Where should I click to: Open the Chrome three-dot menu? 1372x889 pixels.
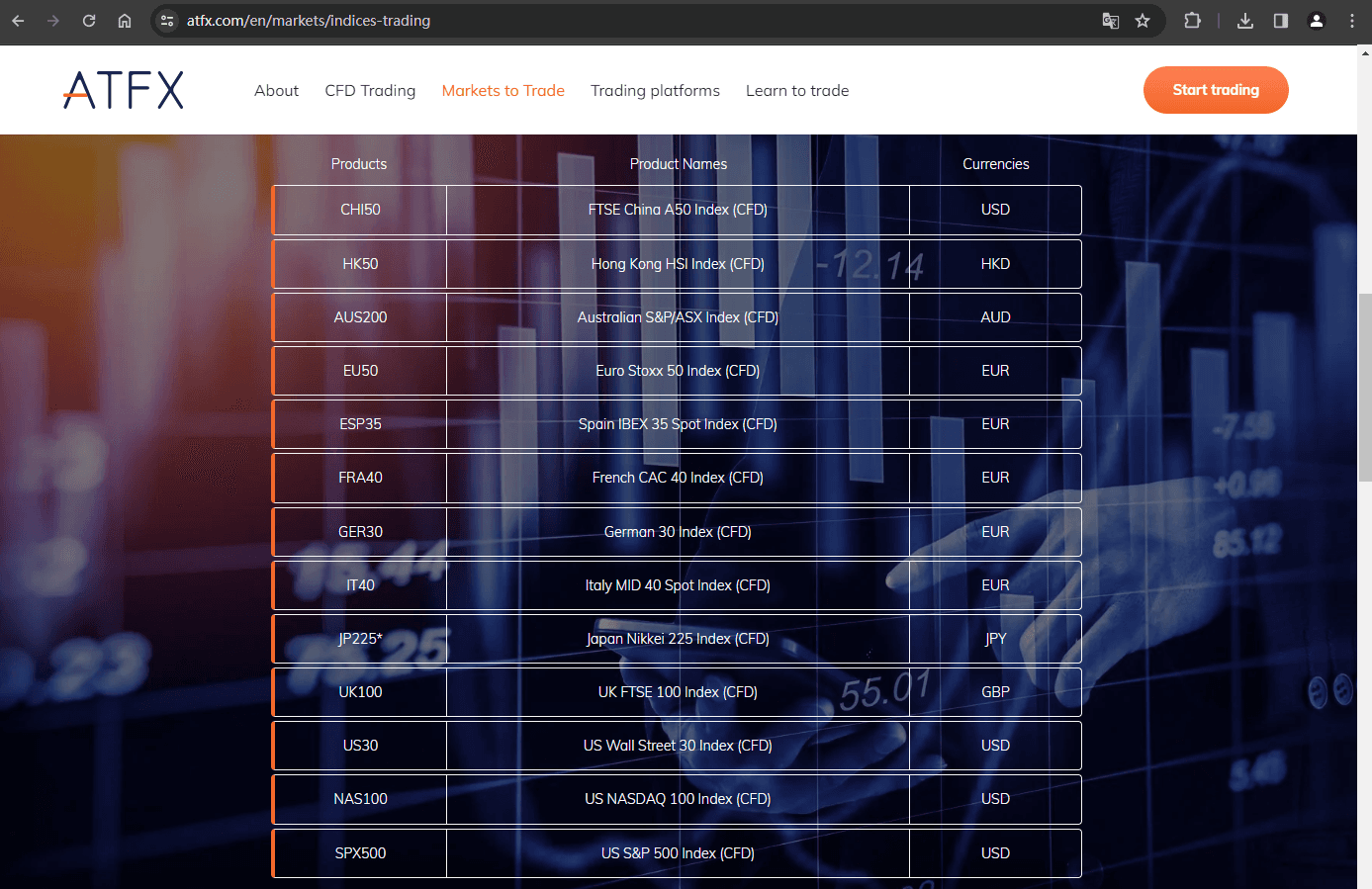coord(1352,21)
